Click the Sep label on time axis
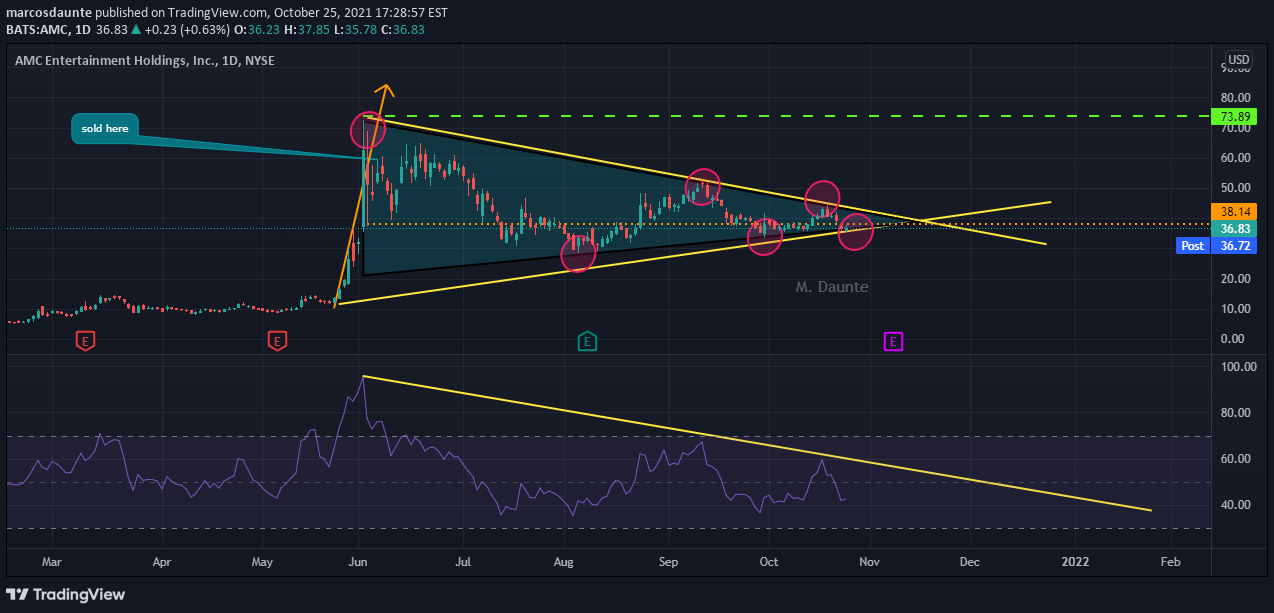 [x=668, y=562]
